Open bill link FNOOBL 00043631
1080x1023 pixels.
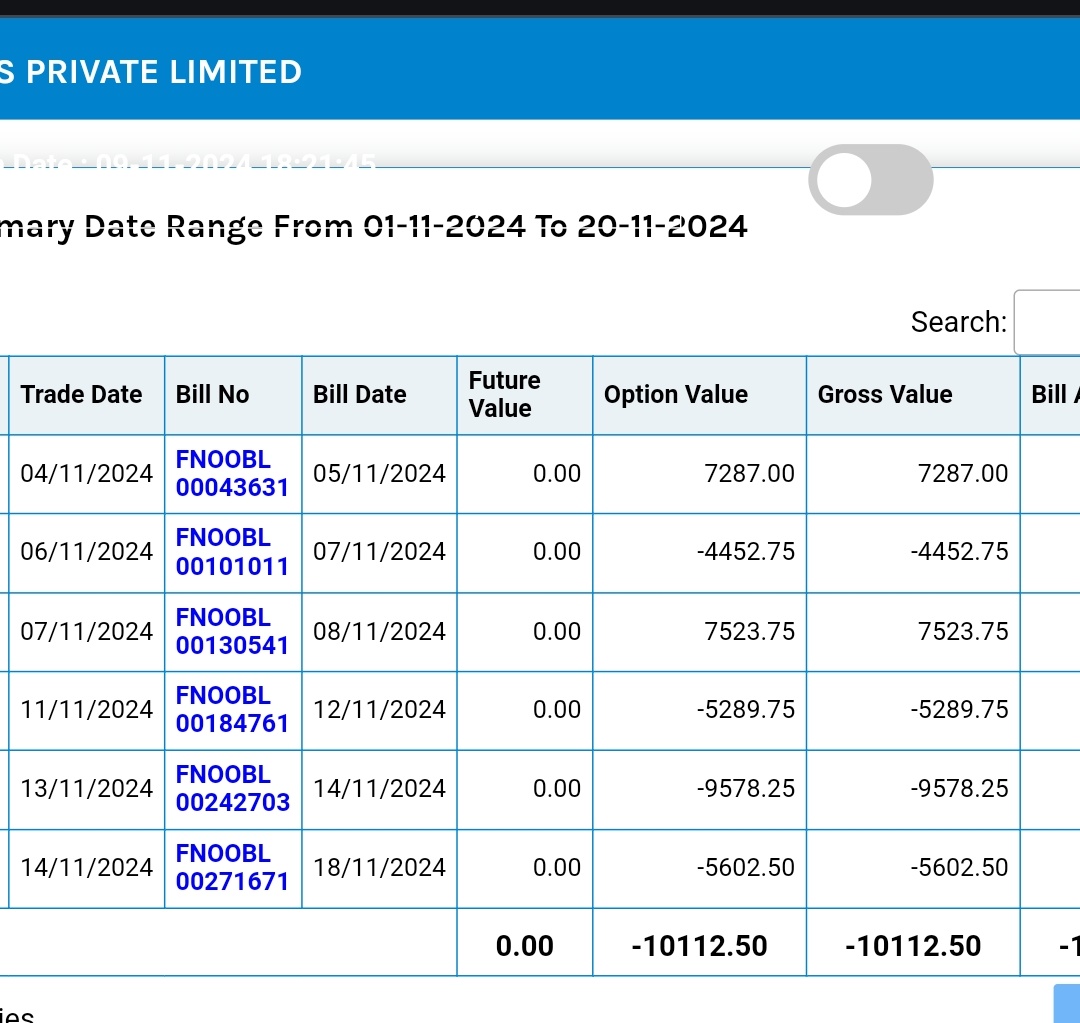(x=232, y=473)
